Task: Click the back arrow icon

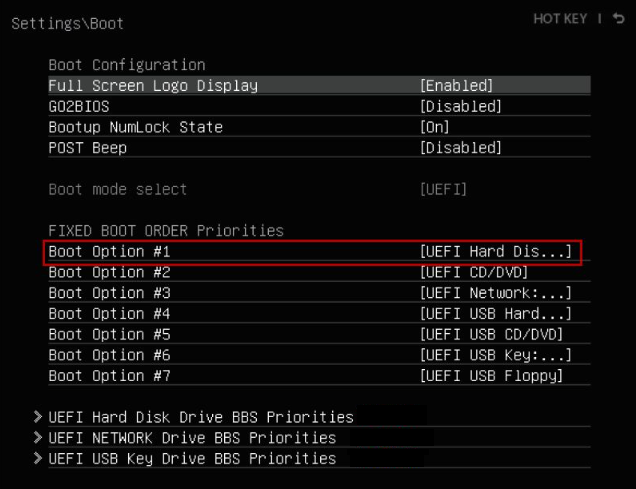Action: (618, 19)
